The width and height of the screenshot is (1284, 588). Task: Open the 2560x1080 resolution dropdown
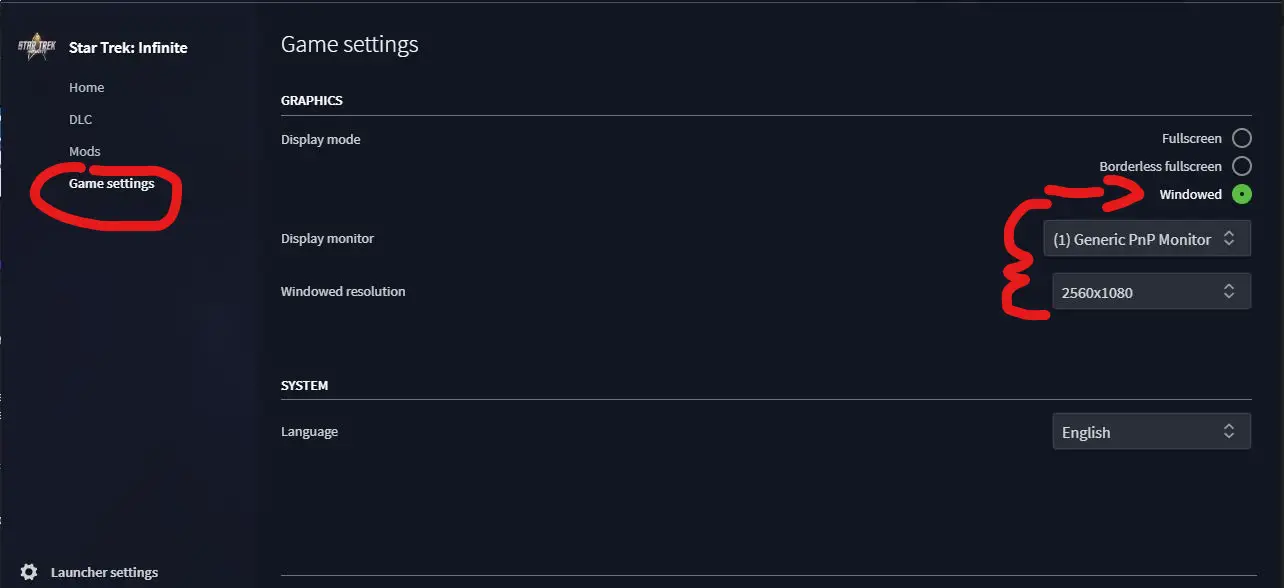(x=1151, y=291)
